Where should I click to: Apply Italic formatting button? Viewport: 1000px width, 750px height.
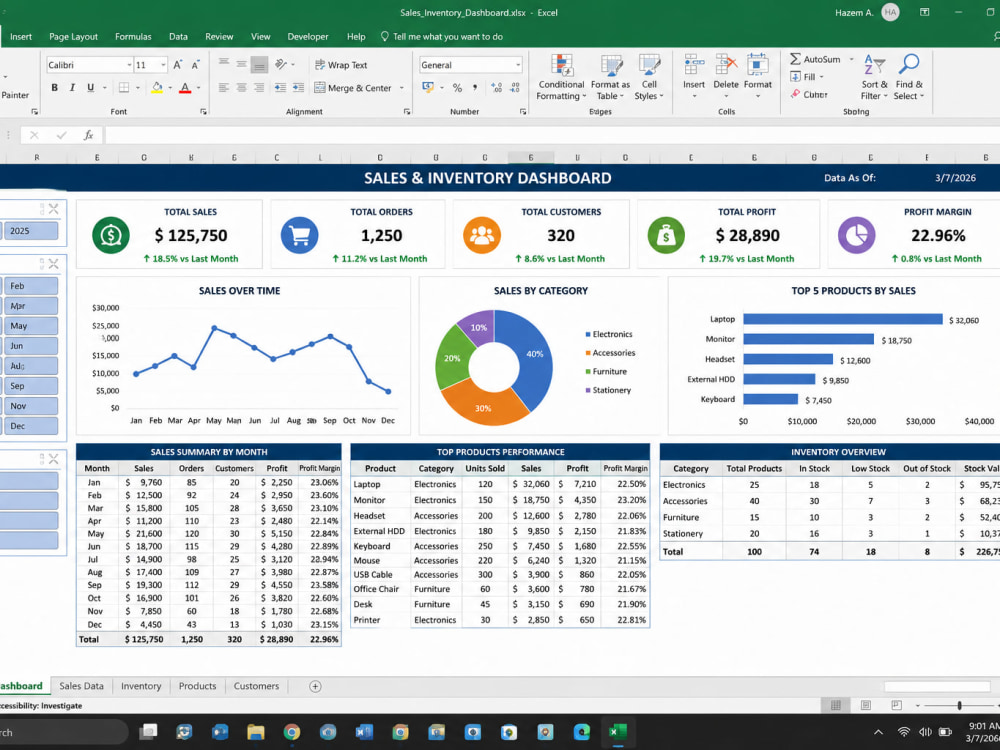pyautogui.click(x=72, y=88)
